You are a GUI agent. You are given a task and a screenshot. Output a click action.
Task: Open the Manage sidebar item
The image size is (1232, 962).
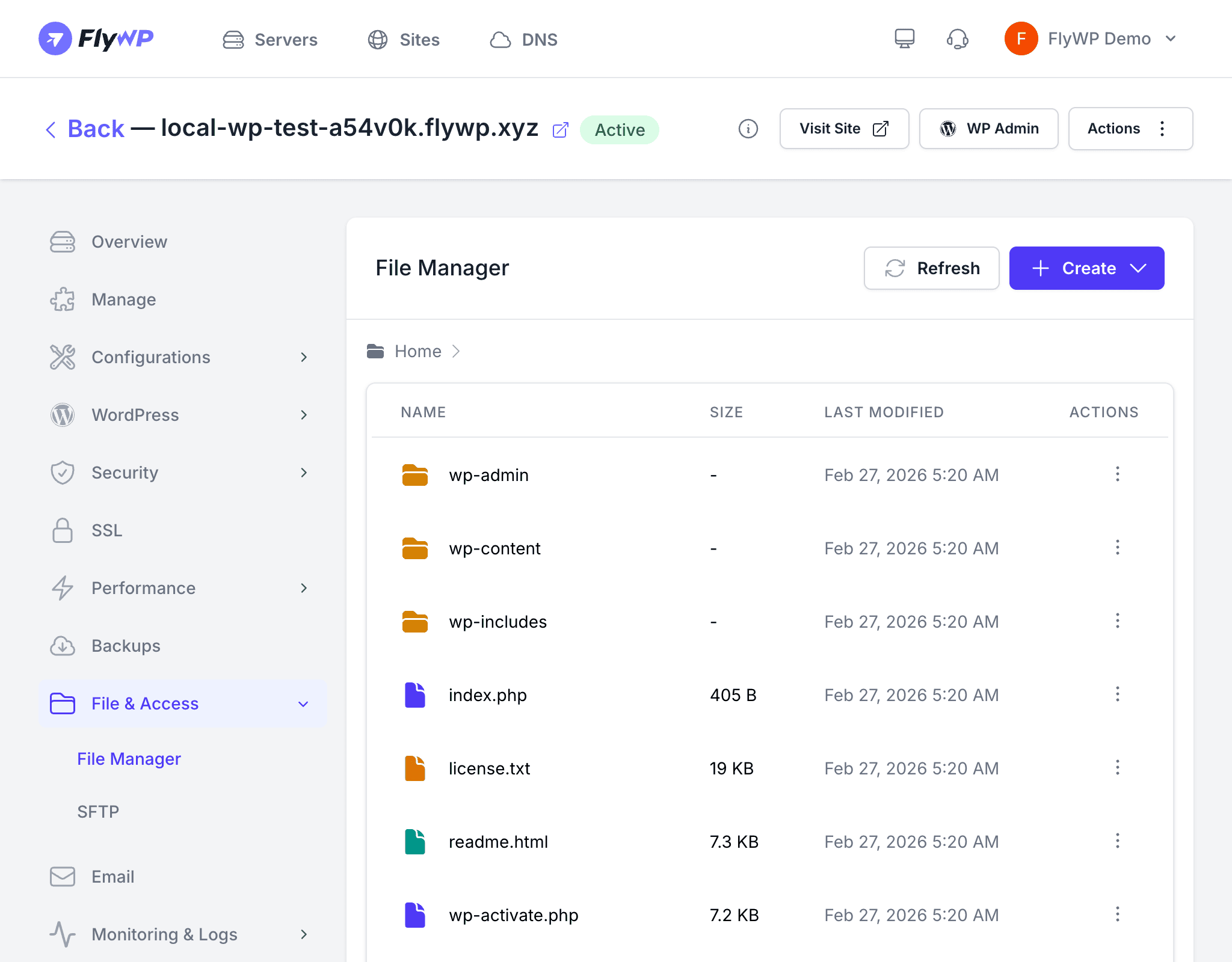pos(183,299)
